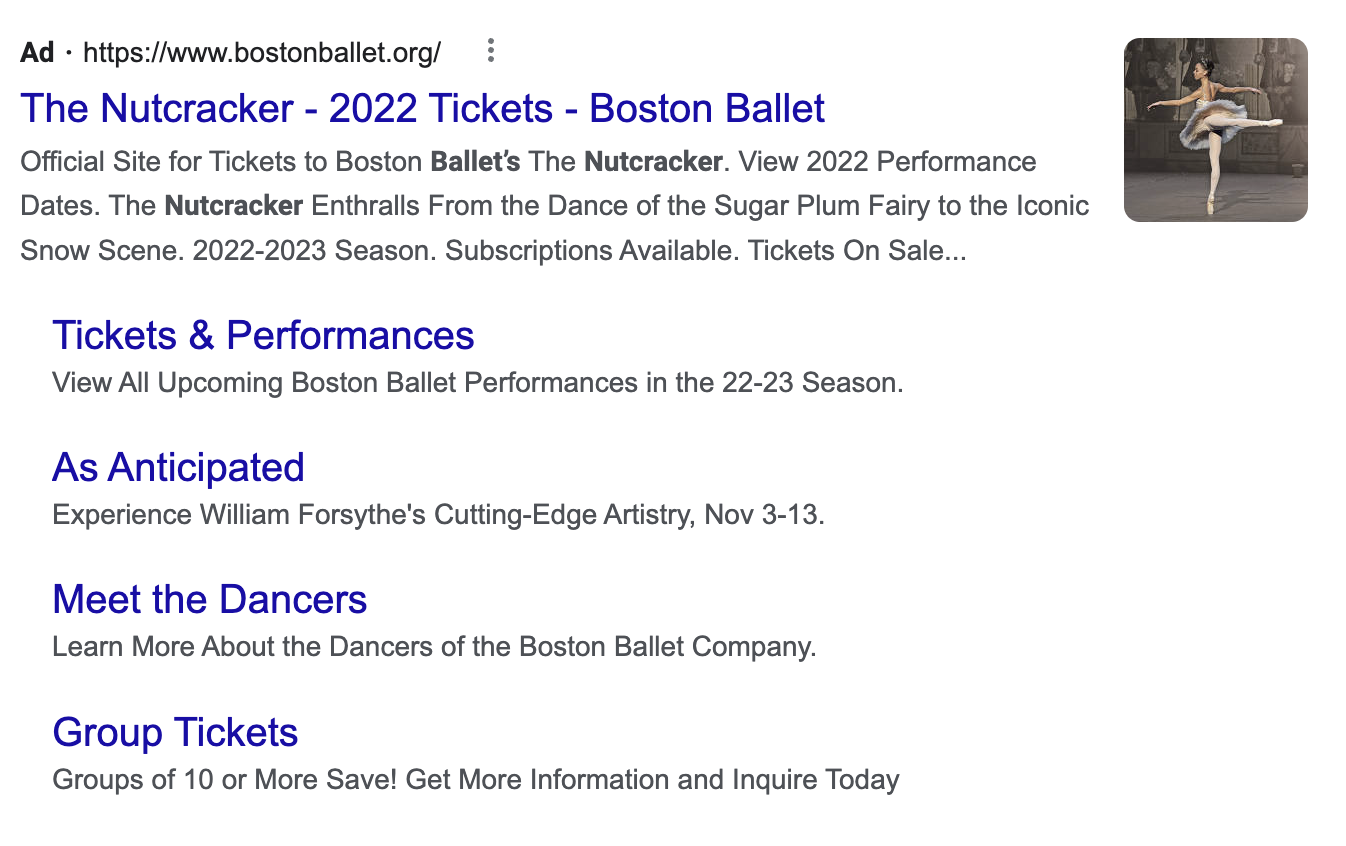Viewport: 1346px width, 846px height.
Task: Click bold 'Nutcracker' before the word Enthralls
Action: 233,206
